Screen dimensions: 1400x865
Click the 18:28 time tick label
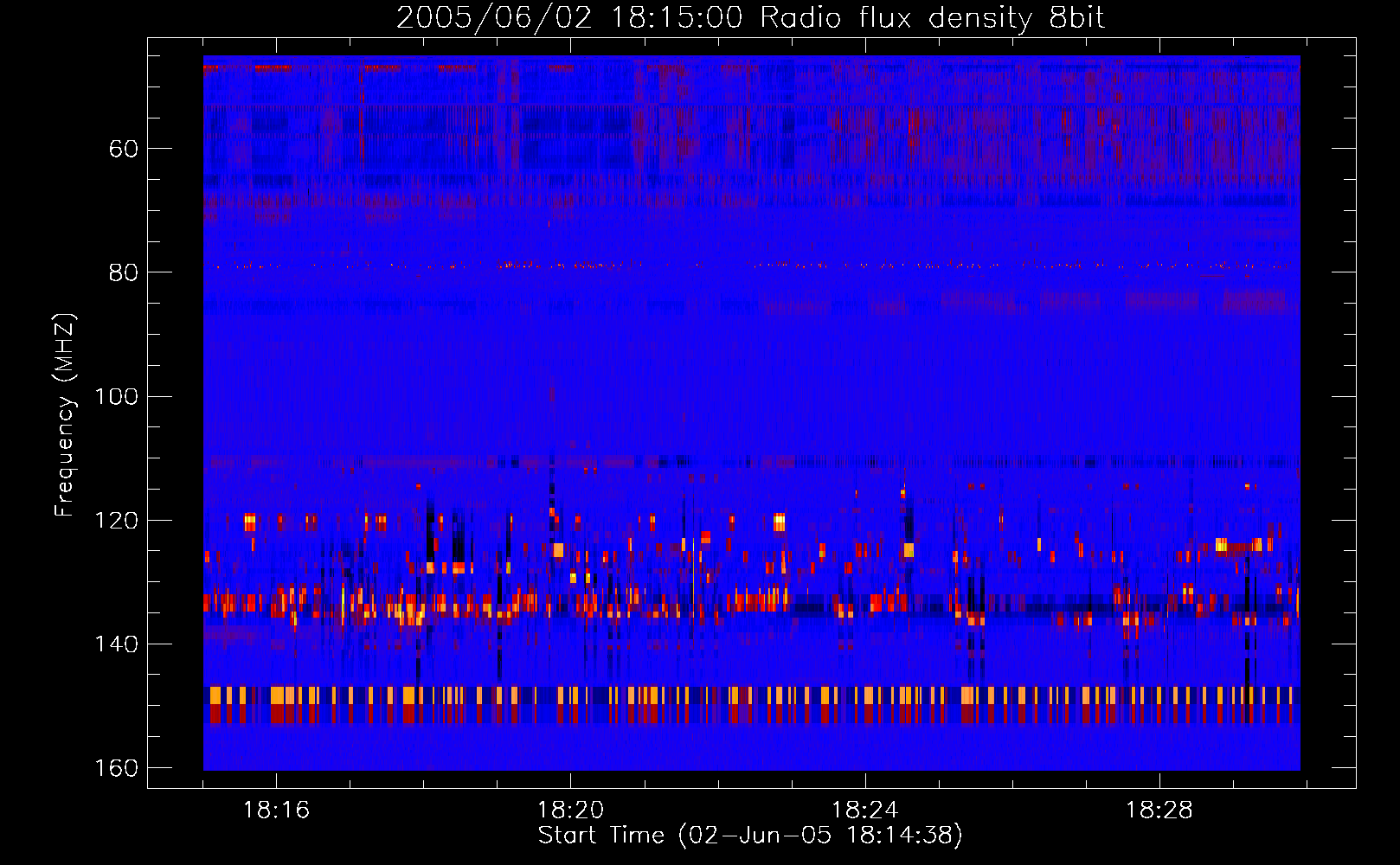point(1159,811)
